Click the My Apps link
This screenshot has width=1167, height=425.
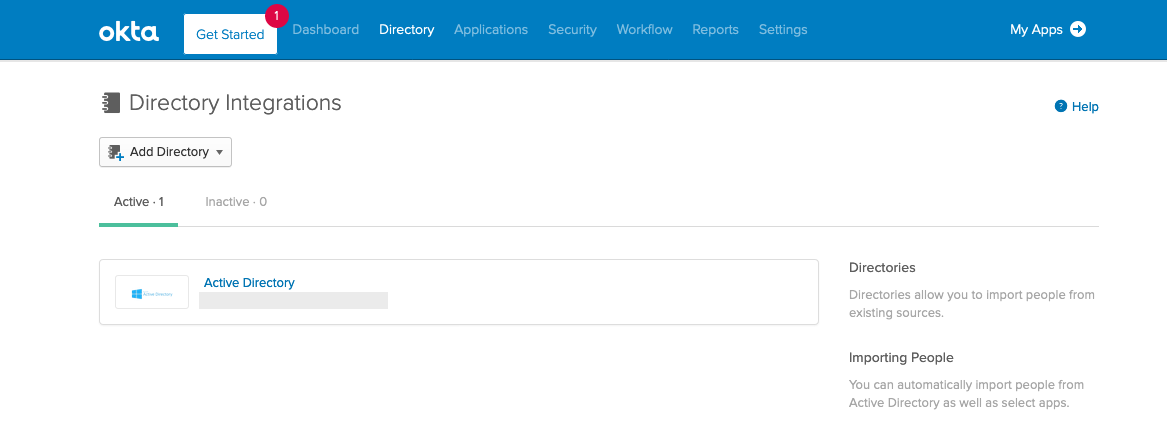[x=1036, y=30]
